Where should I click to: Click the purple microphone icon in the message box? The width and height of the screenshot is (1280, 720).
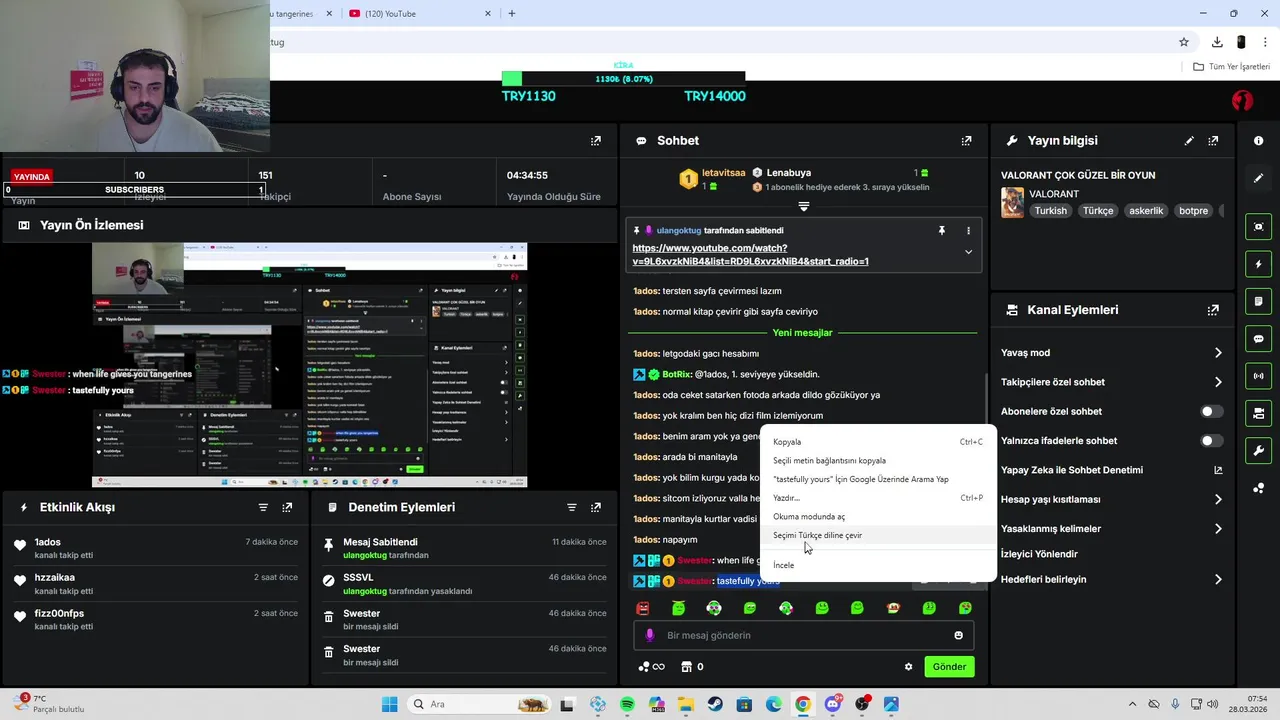pos(649,635)
